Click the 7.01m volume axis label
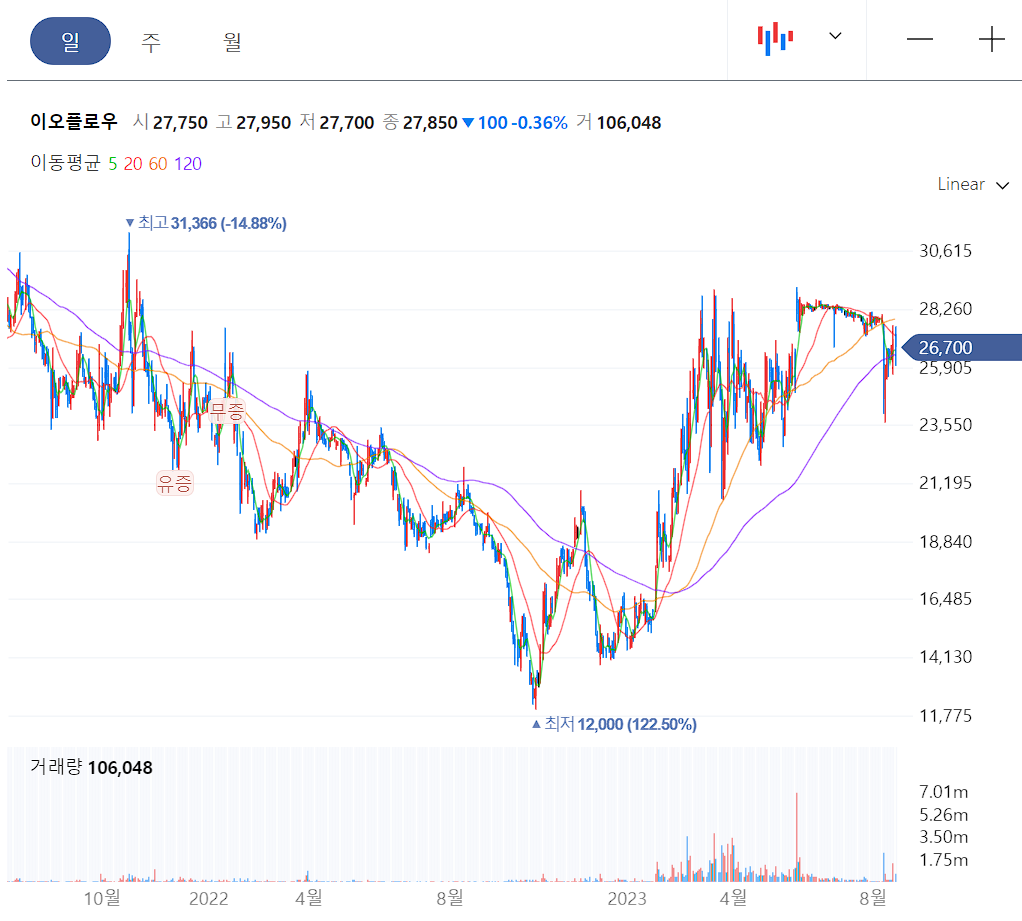Viewport: 1022px width, 921px height. coord(943,792)
